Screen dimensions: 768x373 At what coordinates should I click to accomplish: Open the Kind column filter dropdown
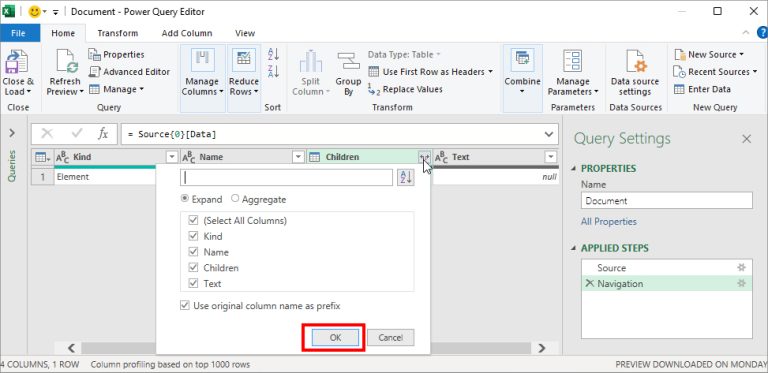(x=171, y=157)
